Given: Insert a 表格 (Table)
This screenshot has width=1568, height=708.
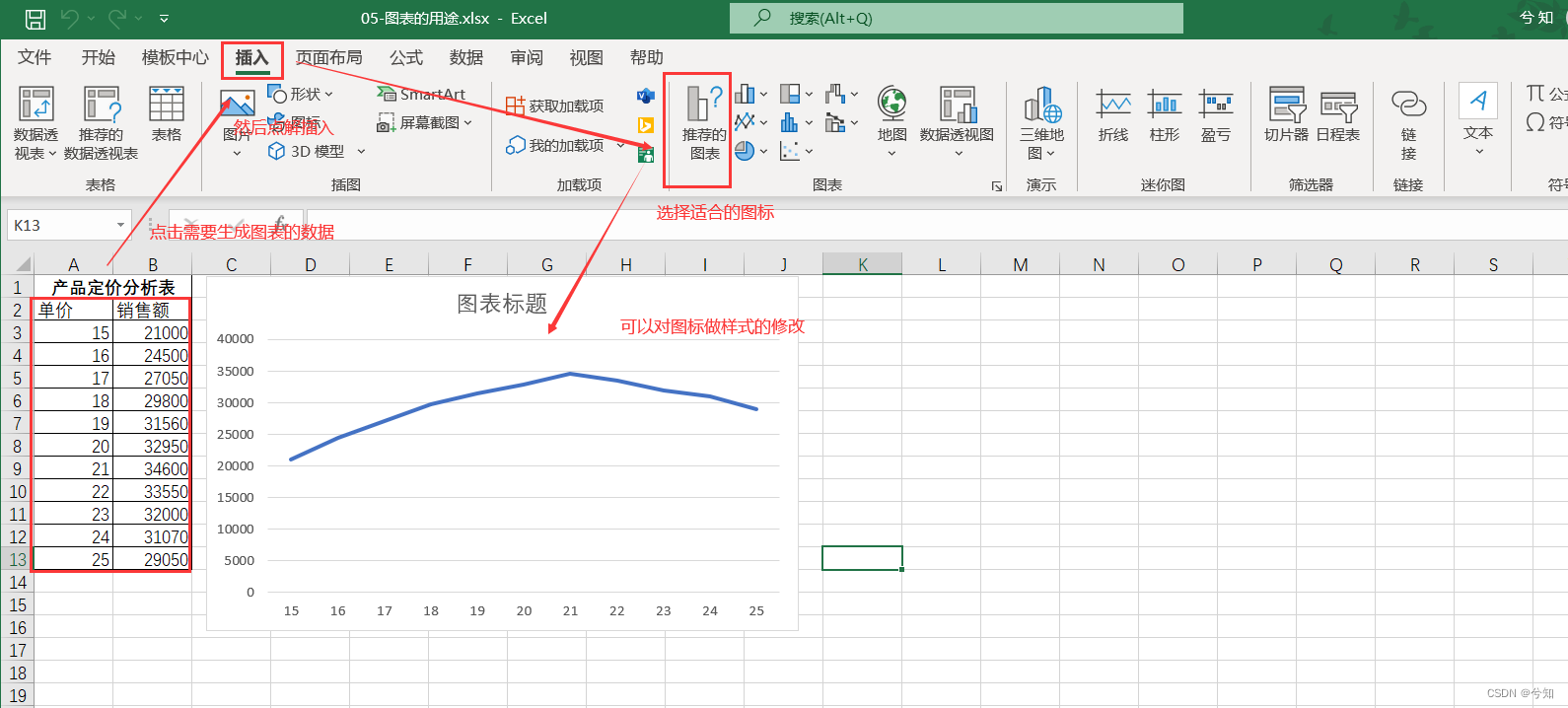Looking at the screenshot, I should point(166,113).
